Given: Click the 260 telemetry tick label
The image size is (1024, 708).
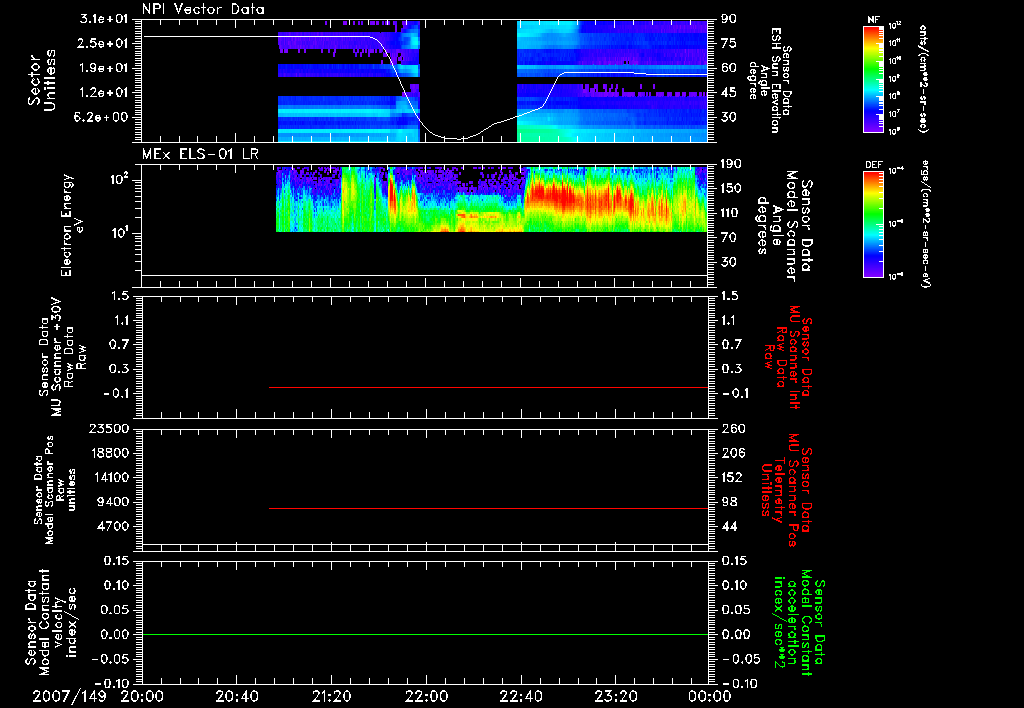Looking at the screenshot, I should (x=732, y=428).
